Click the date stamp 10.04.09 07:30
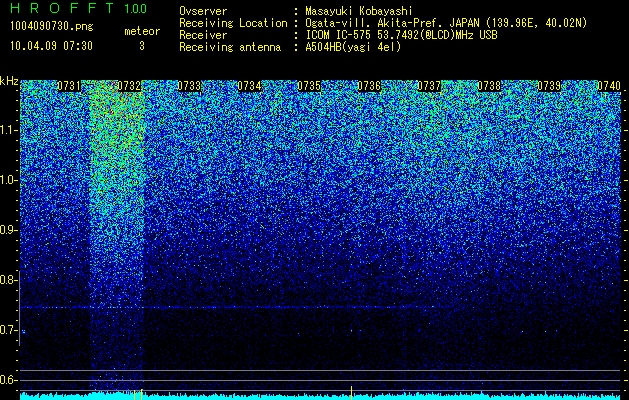Screen dimensions: 629x400 pos(51,46)
